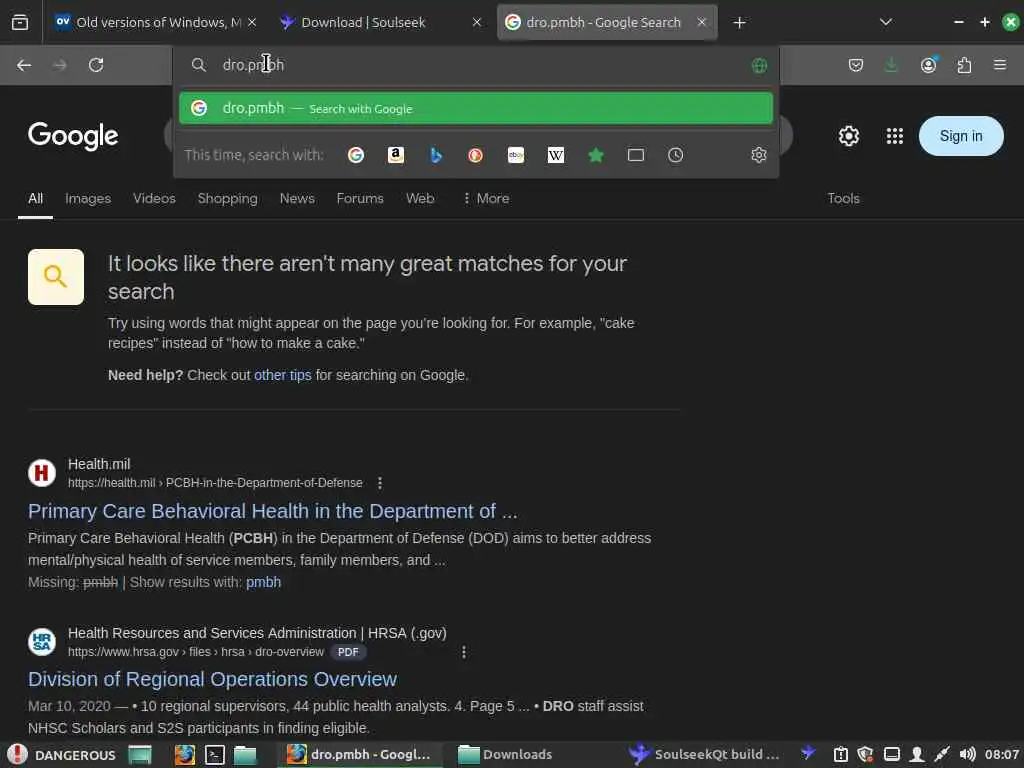This screenshot has height=768, width=1024.
Task: Open options for Health.mil result
Action: [x=379, y=483]
